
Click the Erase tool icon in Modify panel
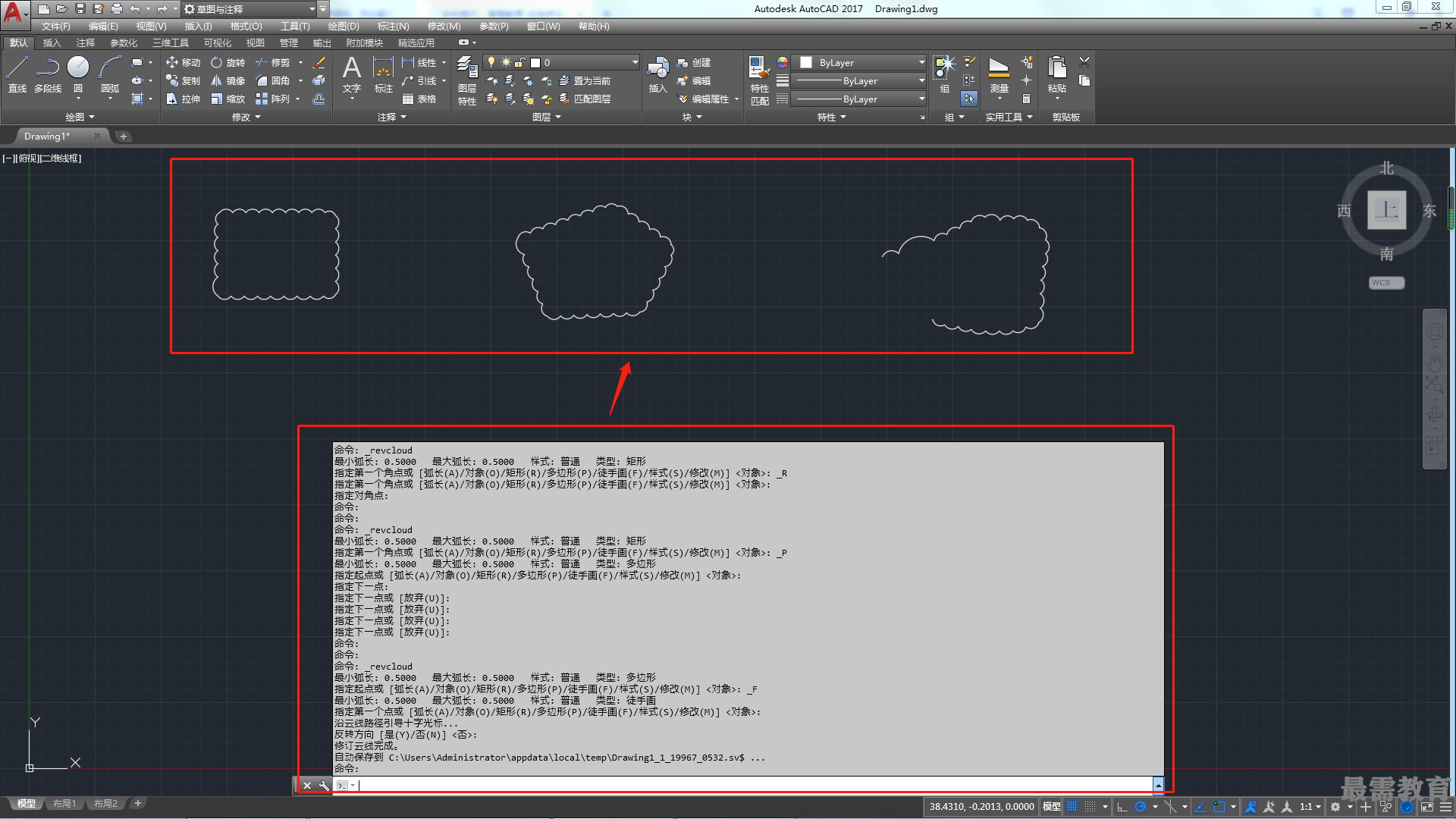pyautogui.click(x=319, y=62)
